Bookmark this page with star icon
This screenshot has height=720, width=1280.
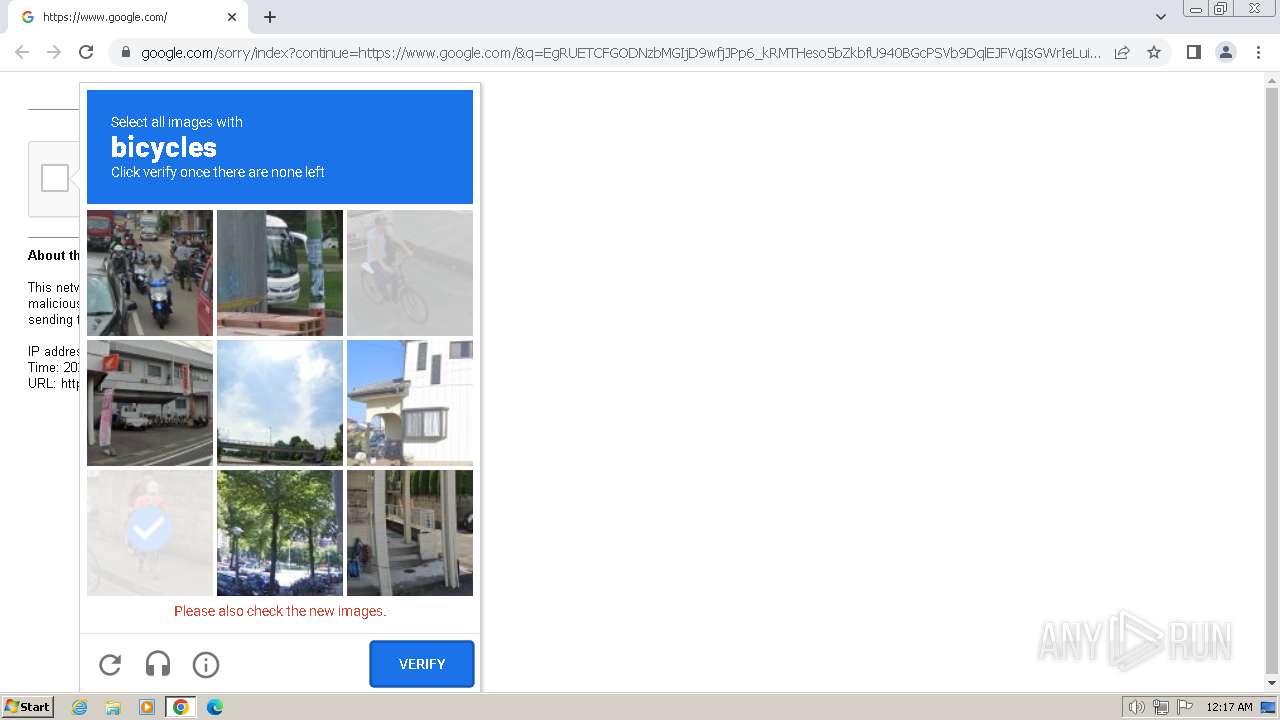click(1154, 52)
